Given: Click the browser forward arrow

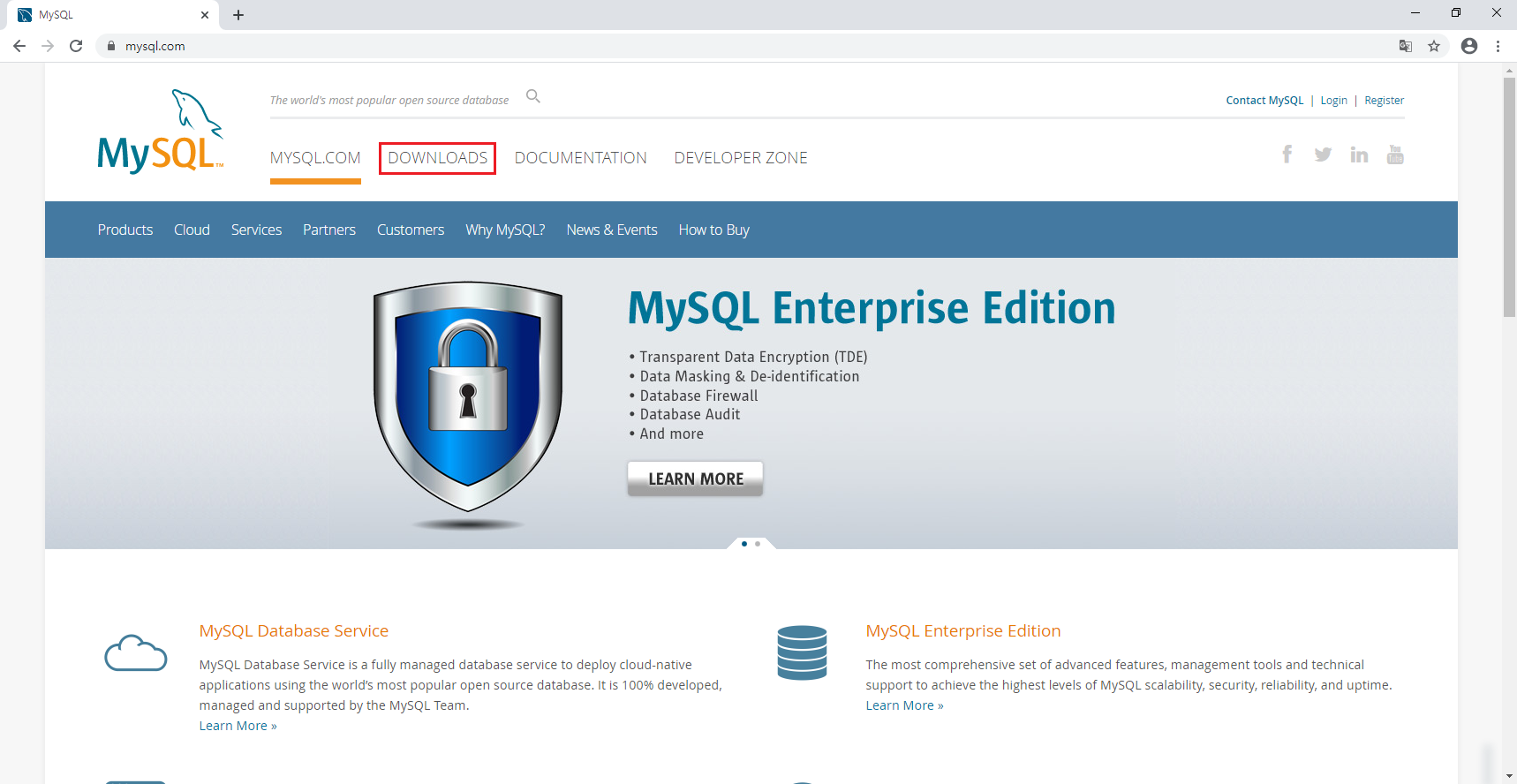Looking at the screenshot, I should pos(48,46).
